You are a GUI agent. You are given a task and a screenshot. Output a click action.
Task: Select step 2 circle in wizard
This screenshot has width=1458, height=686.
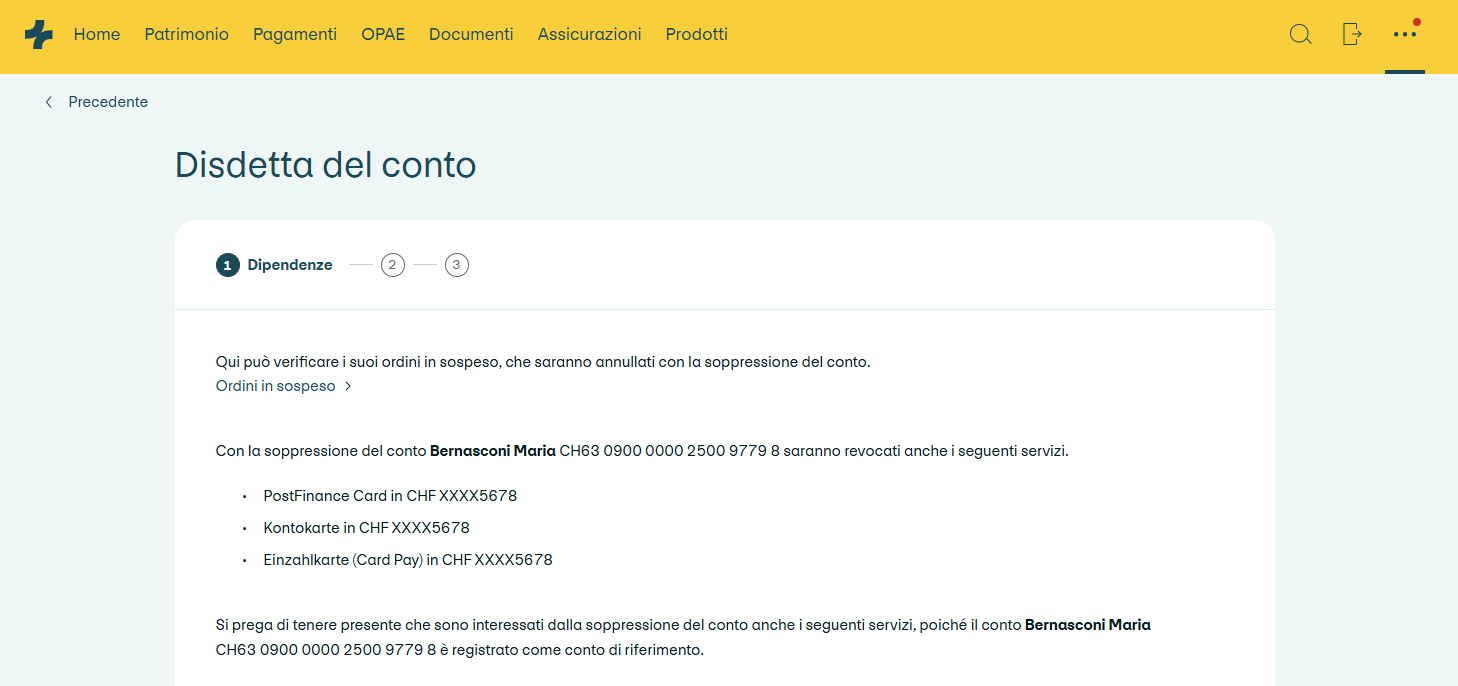pos(393,265)
